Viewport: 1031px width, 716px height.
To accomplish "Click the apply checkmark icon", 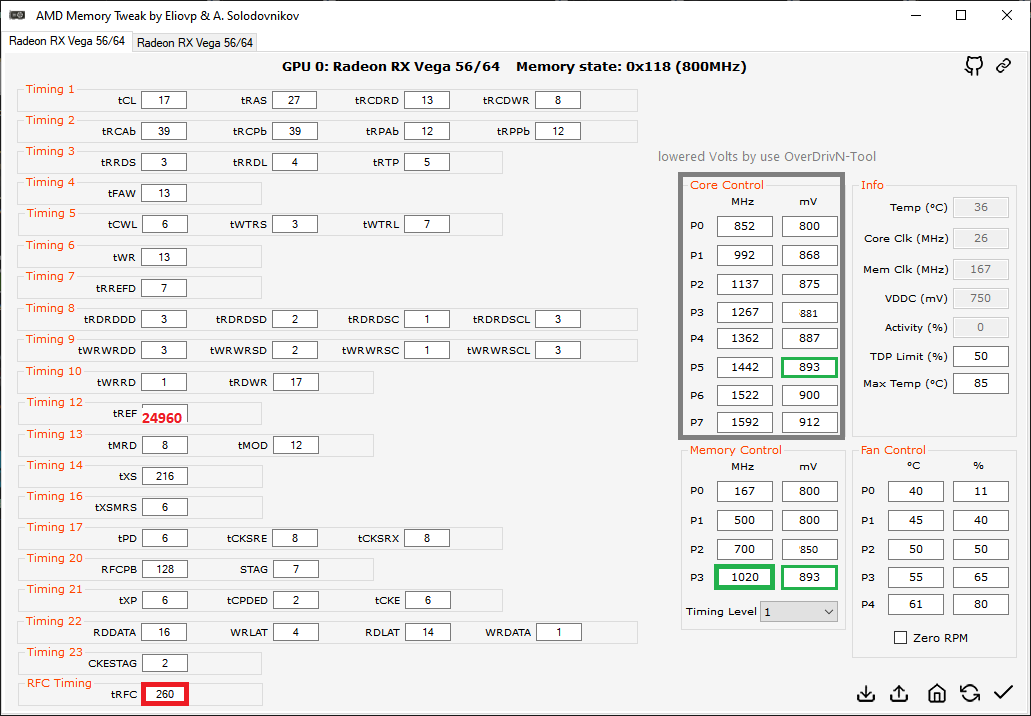I will 1003,692.
